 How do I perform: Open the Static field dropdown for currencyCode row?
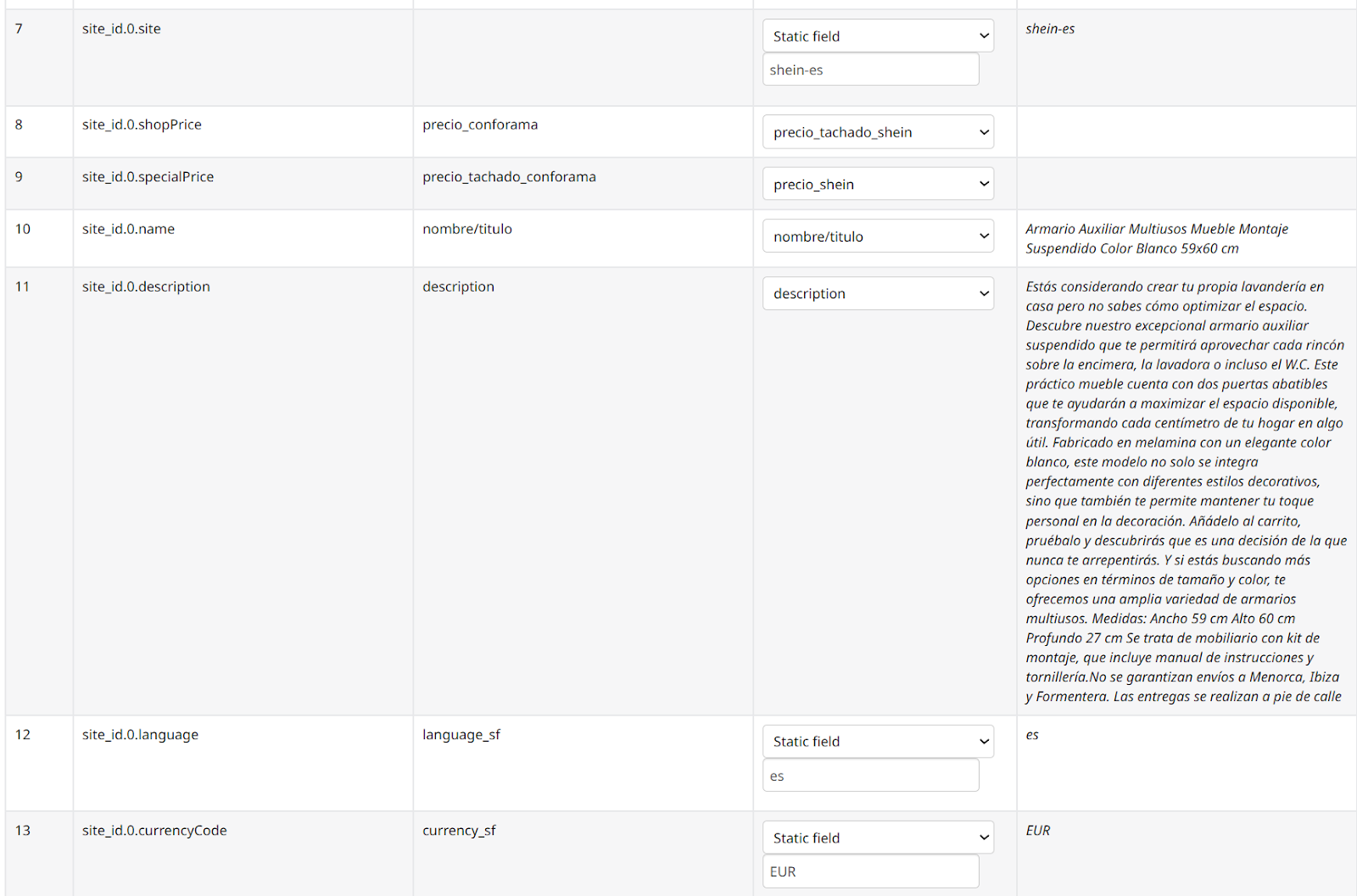coord(878,838)
